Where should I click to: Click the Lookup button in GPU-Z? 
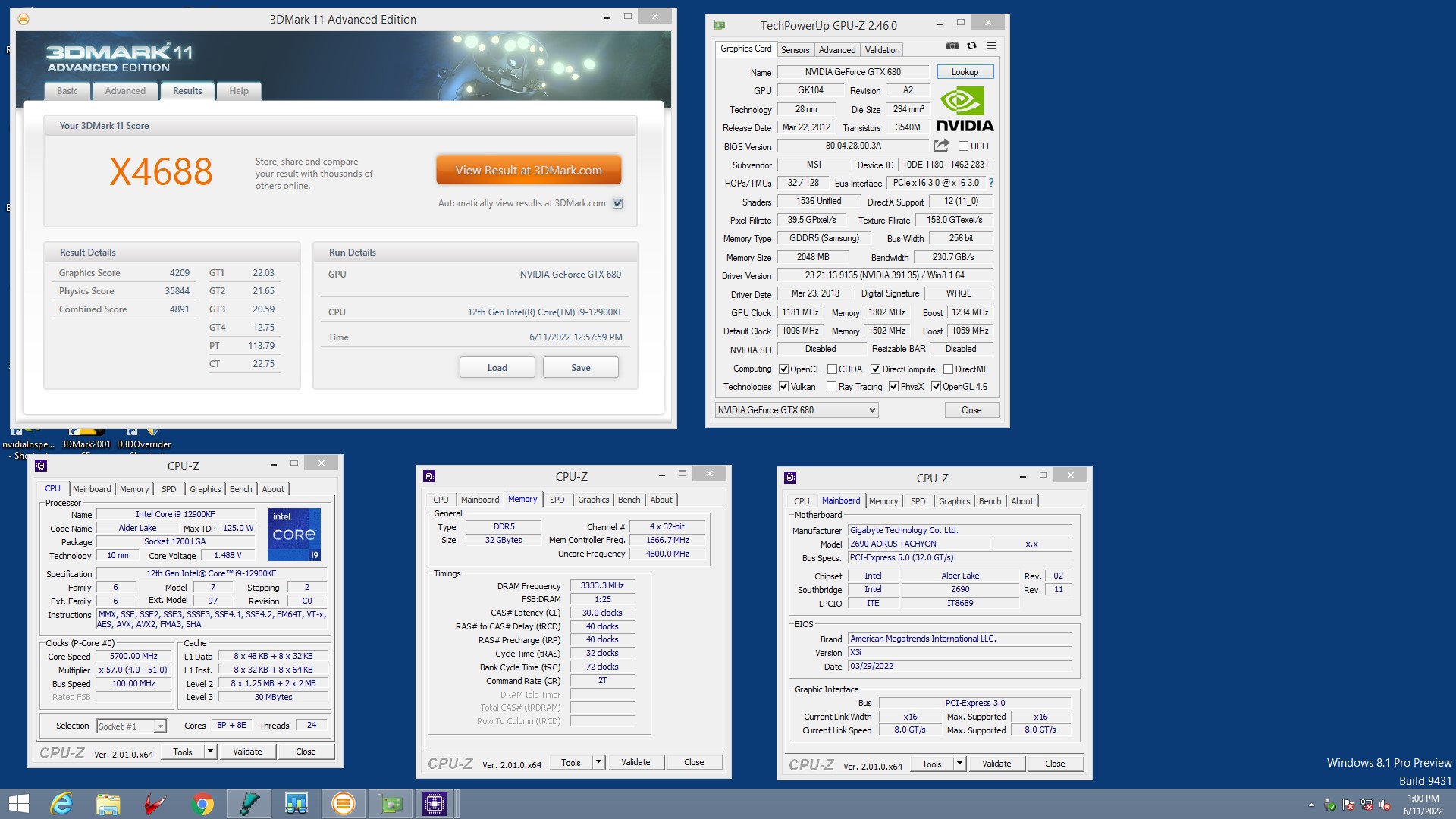tap(965, 72)
